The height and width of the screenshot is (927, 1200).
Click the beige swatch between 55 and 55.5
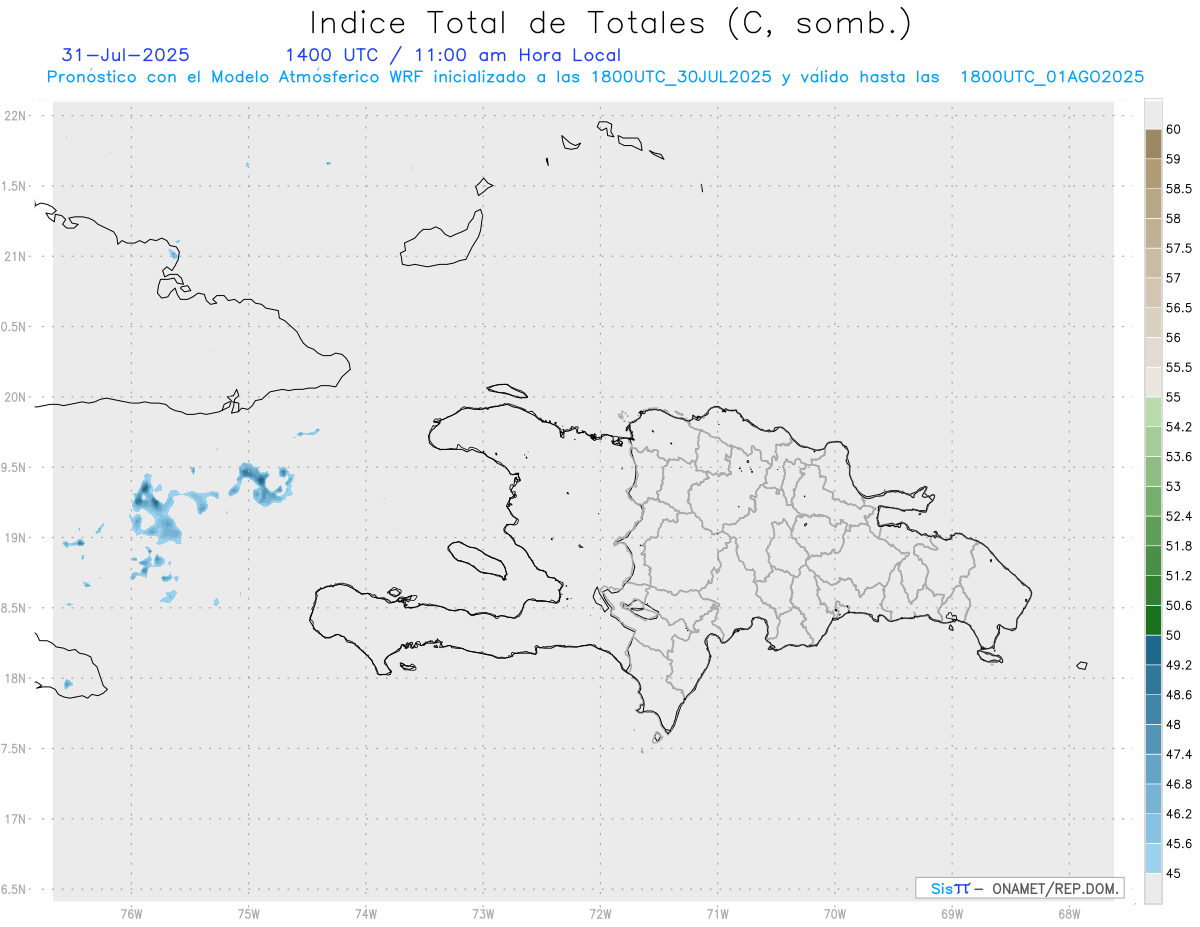click(1153, 382)
